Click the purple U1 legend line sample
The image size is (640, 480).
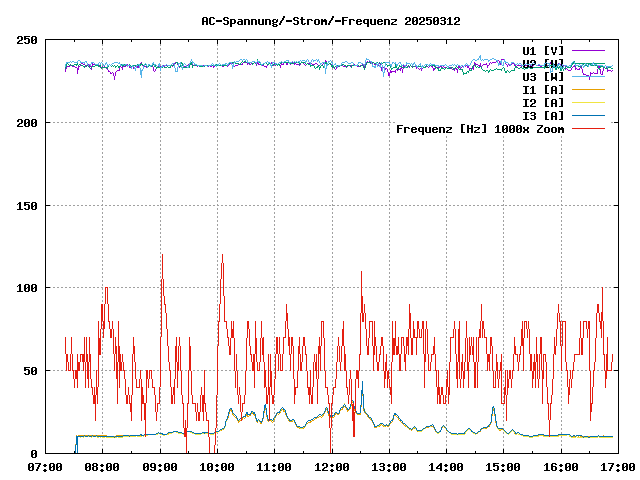tap(589, 50)
